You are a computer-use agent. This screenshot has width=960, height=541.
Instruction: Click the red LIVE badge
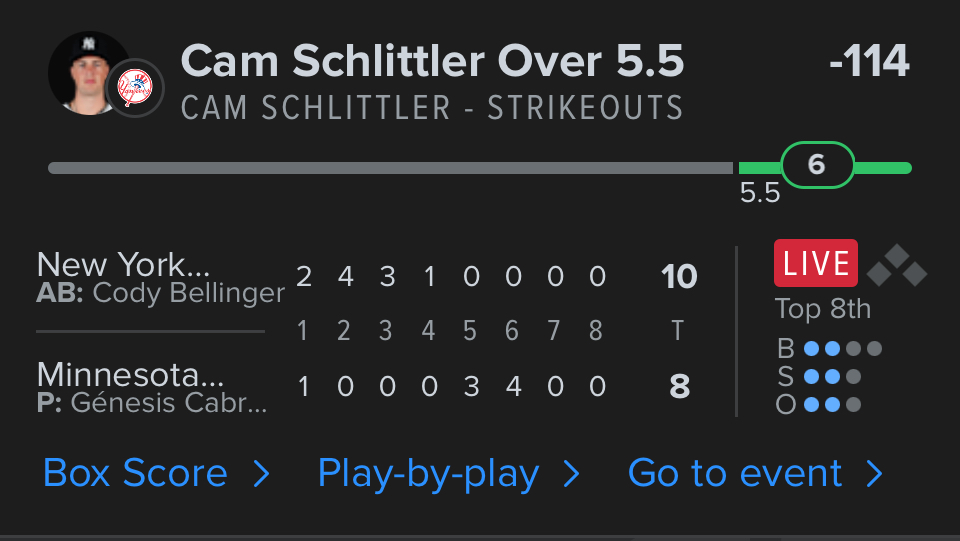pos(816,263)
